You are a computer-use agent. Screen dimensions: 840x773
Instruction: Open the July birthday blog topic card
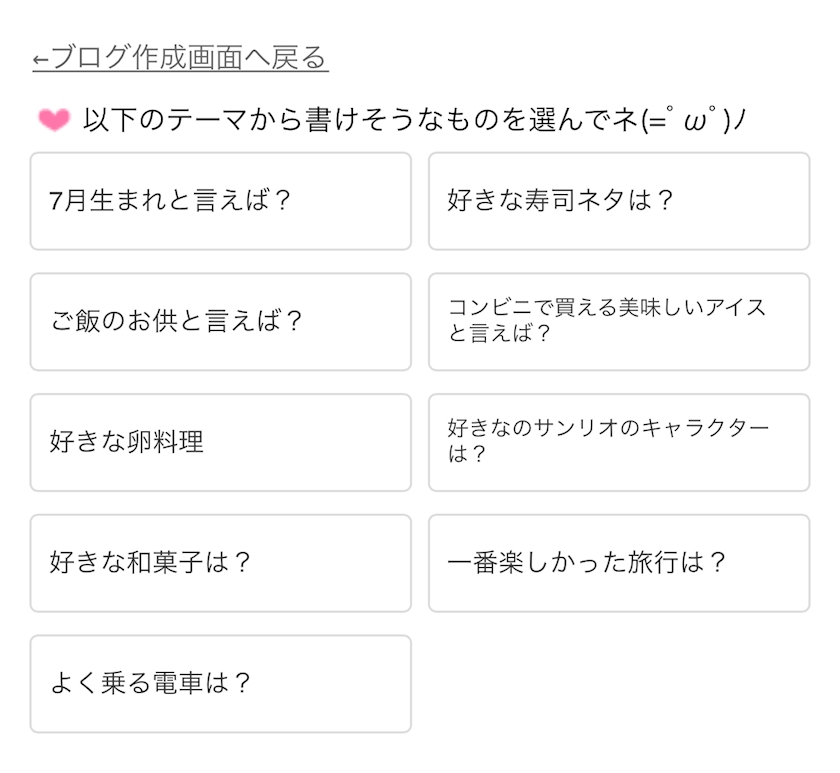coord(220,201)
